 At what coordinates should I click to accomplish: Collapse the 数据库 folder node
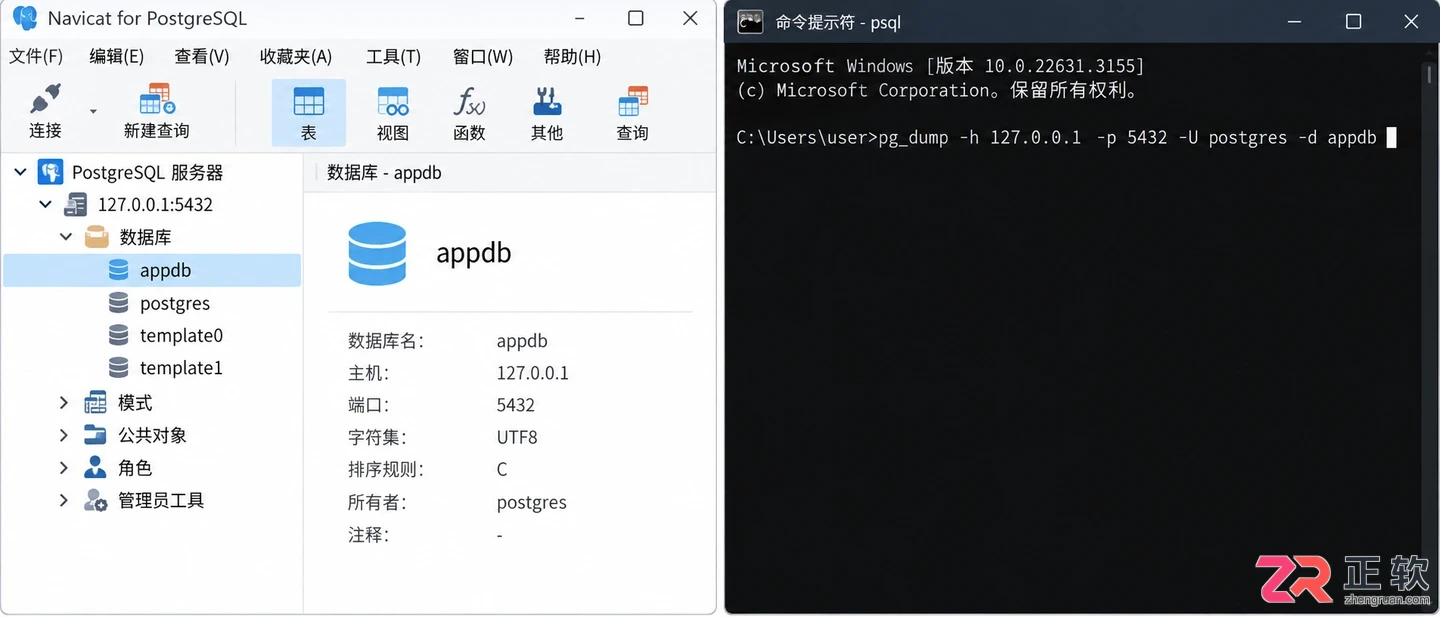(66, 237)
